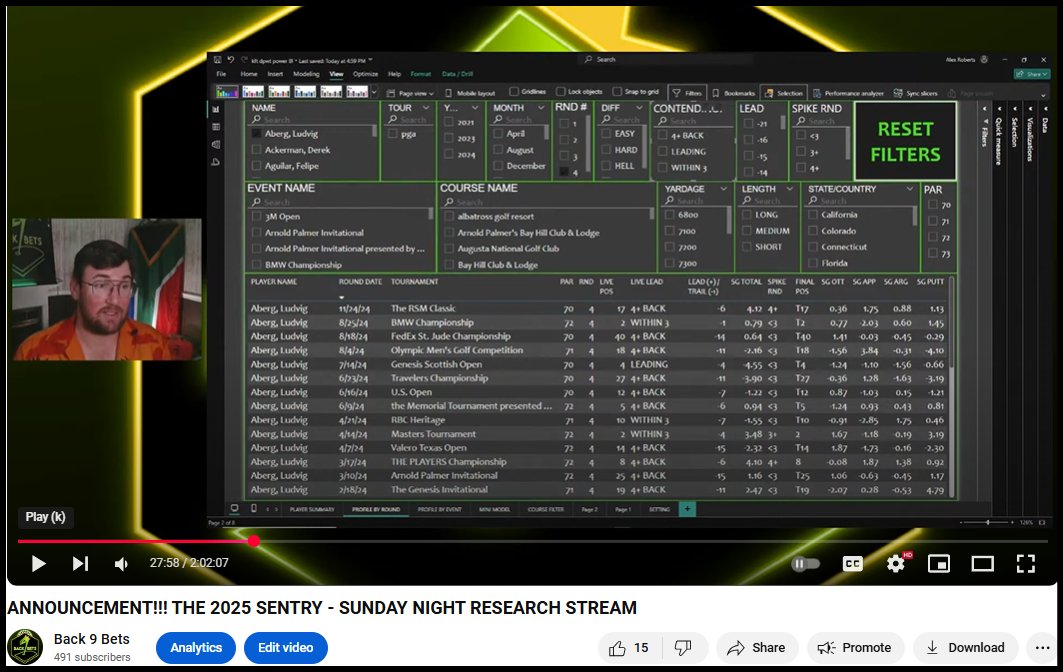The height and width of the screenshot is (672, 1063).
Task: Download the video
Action: (x=965, y=648)
